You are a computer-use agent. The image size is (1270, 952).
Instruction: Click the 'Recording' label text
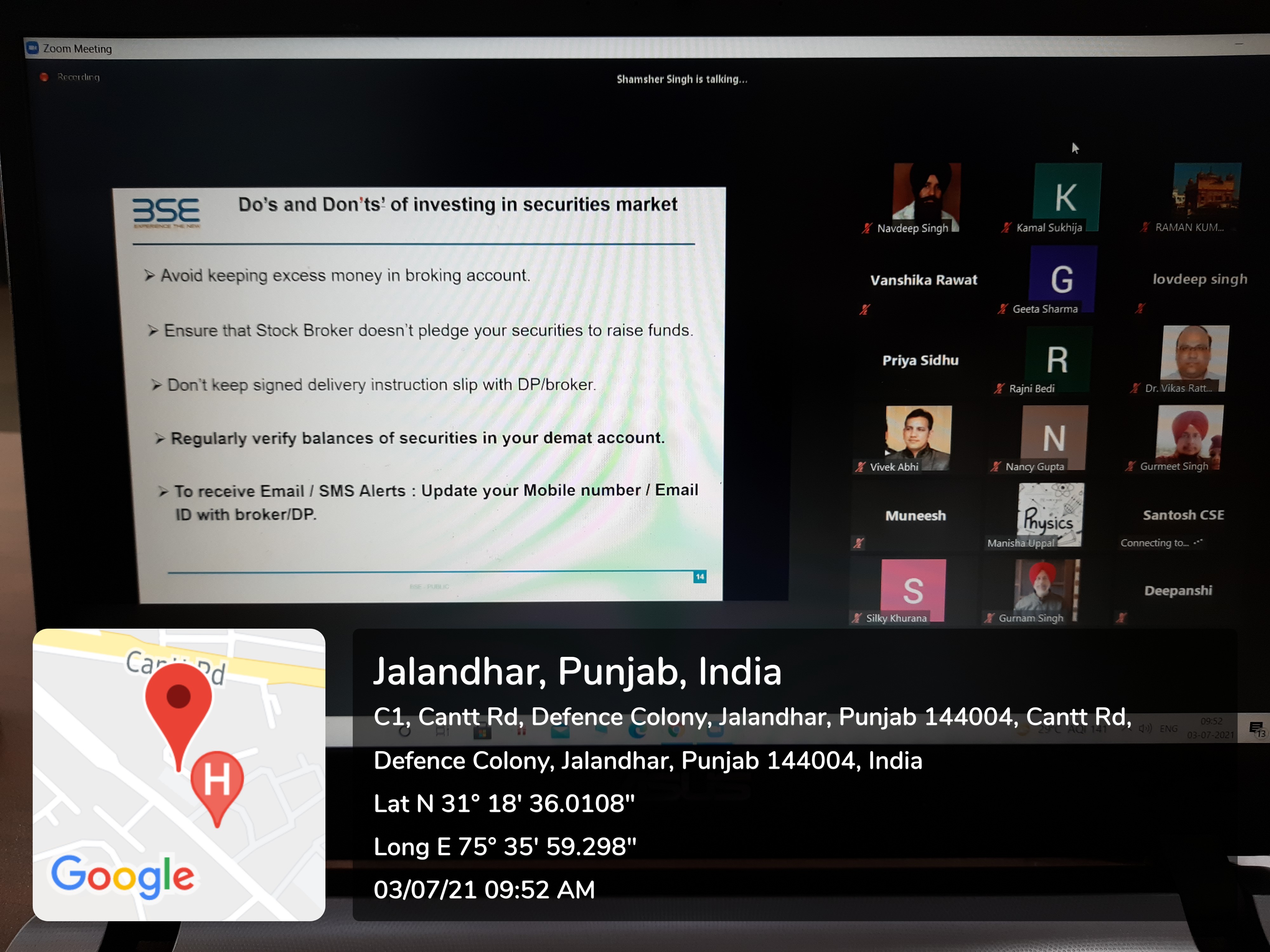click(79, 77)
